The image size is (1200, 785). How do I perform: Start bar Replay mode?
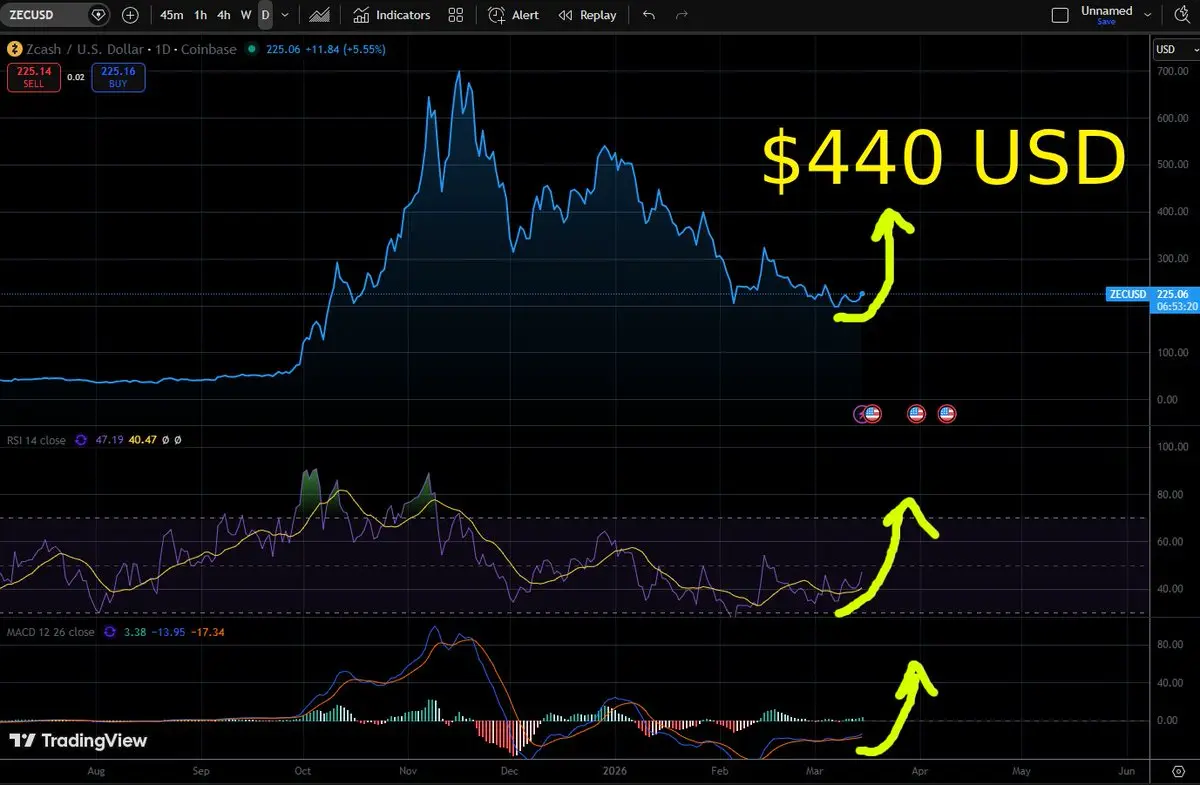tap(587, 15)
